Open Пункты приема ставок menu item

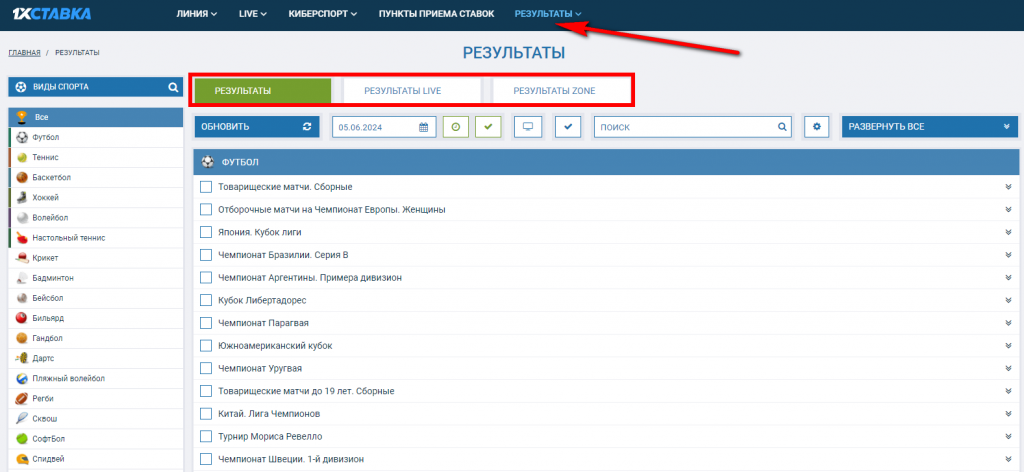[436, 14]
